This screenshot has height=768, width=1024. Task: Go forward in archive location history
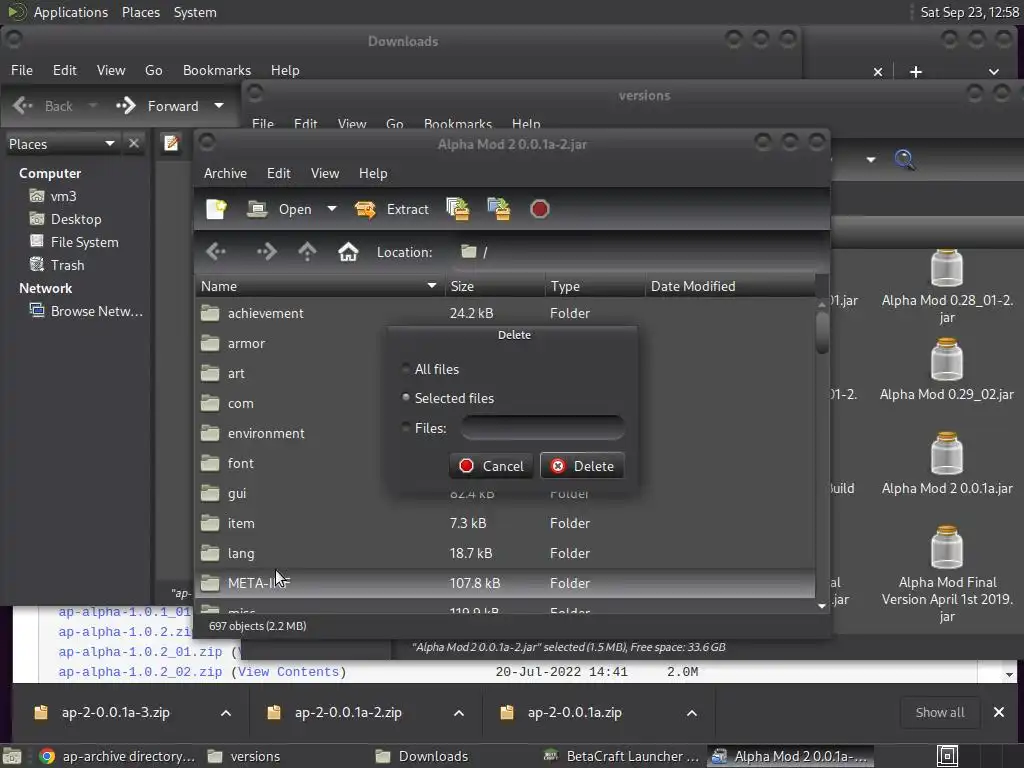click(x=266, y=251)
